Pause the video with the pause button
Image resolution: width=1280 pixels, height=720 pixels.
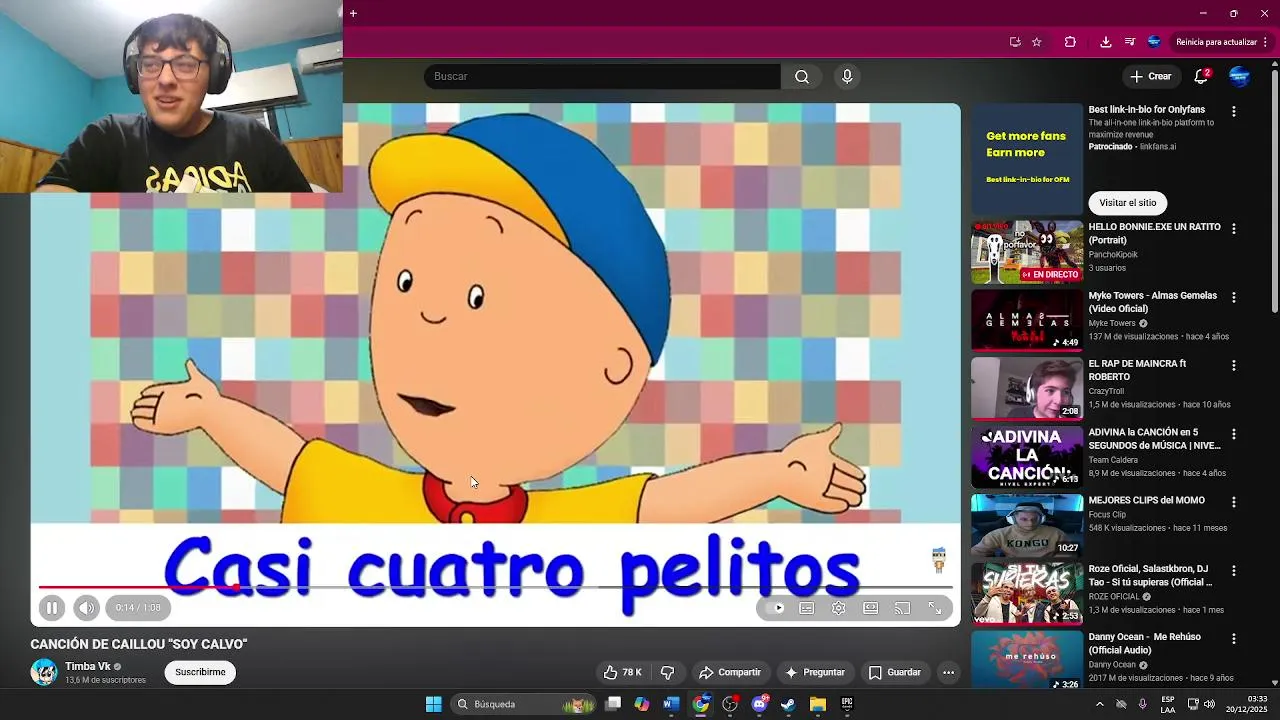(x=52, y=608)
